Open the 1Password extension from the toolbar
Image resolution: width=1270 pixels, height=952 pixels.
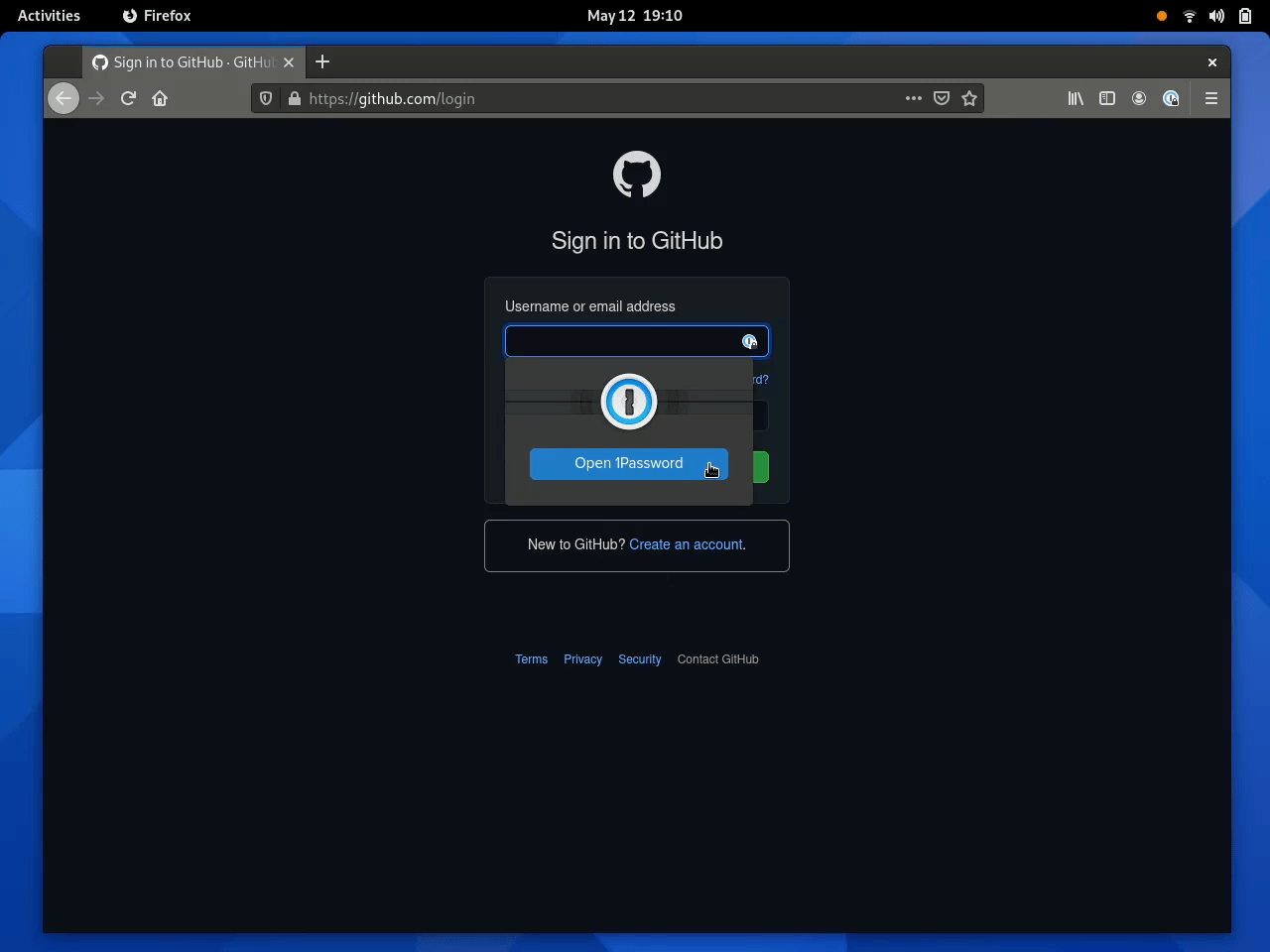(x=1171, y=98)
